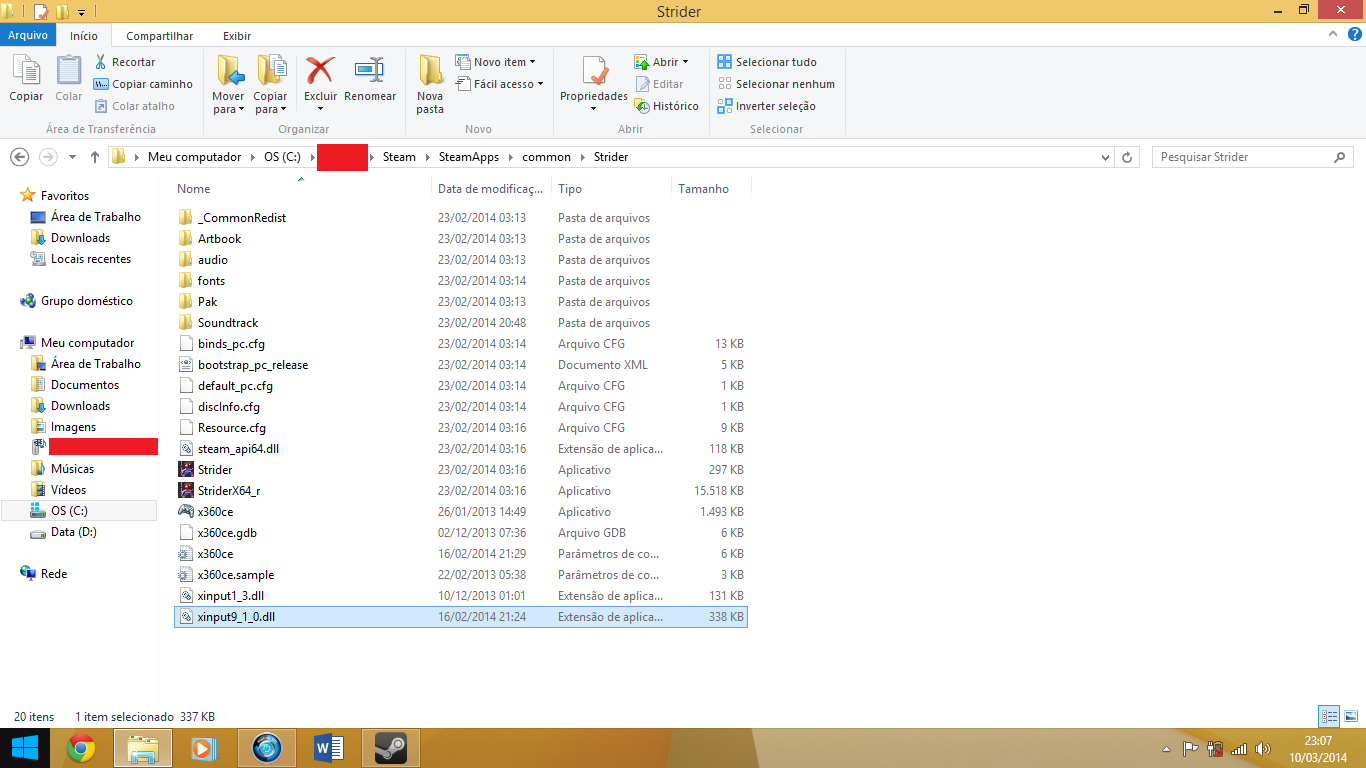The height and width of the screenshot is (768, 1366).
Task: Collapse the ribbon with the chevron
Action: point(1335,35)
